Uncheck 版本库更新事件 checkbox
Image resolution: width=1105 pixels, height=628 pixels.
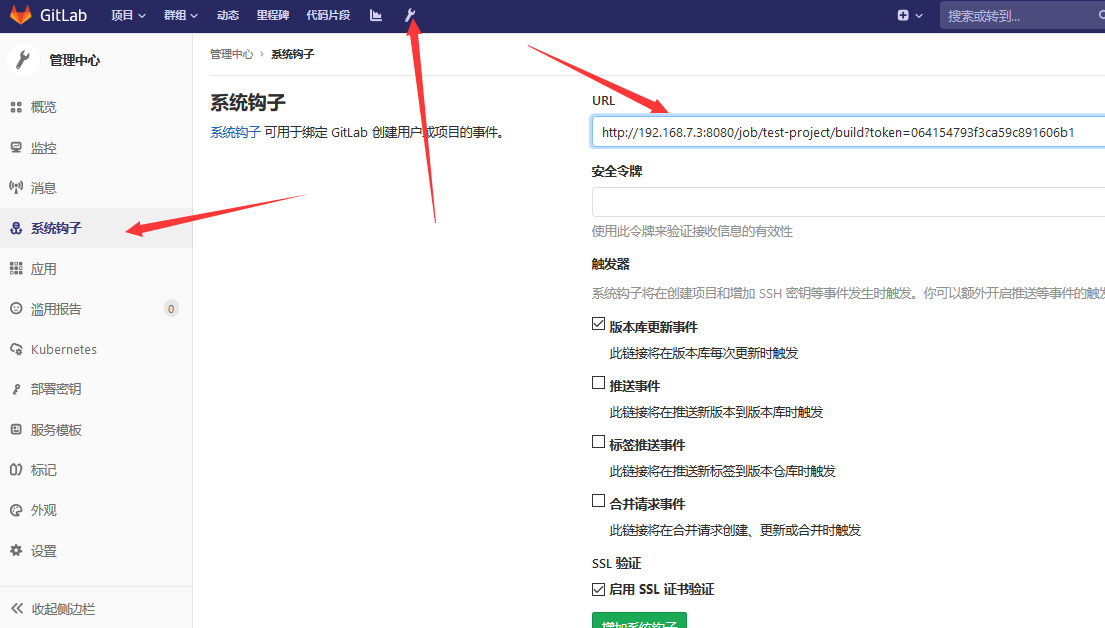click(x=599, y=324)
